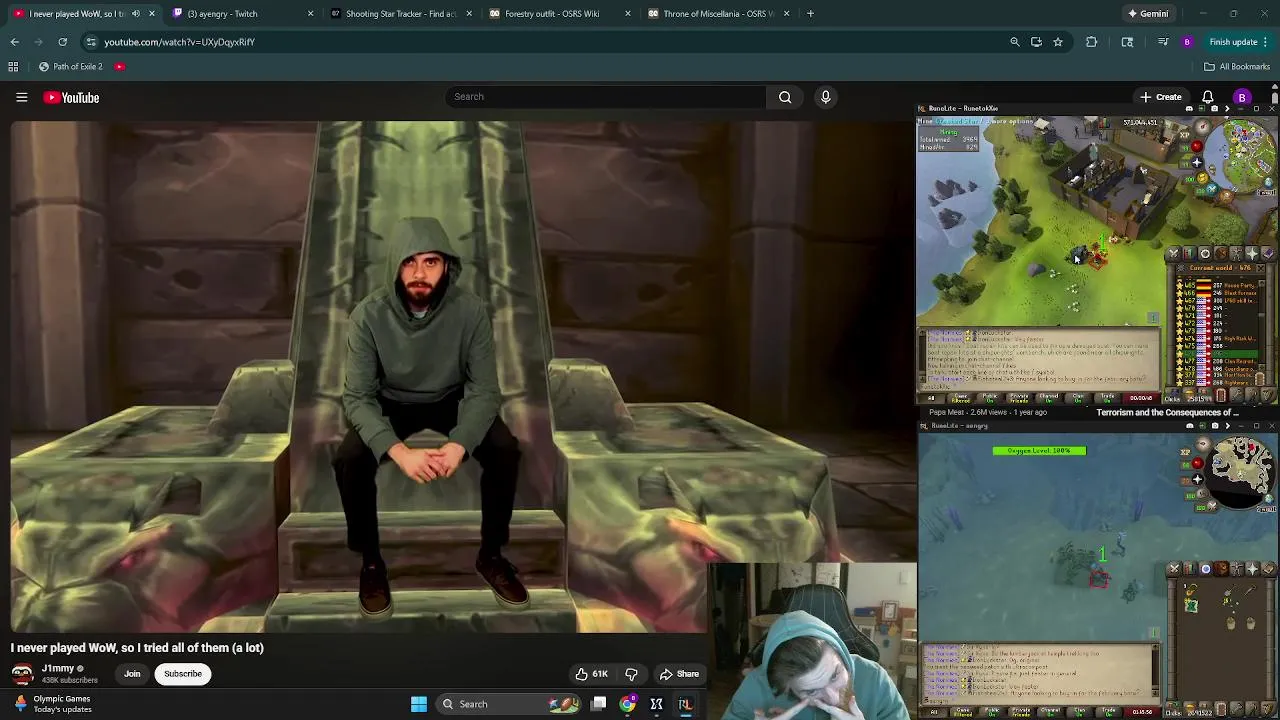The image size is (1280, 720).
Task: Like the video (61K)
Action: 592,674
